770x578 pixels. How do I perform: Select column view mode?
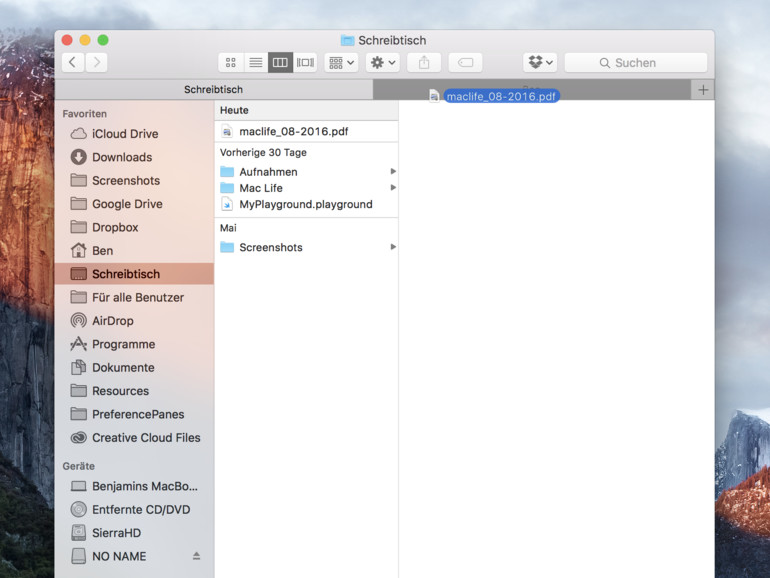coord(280,62)
